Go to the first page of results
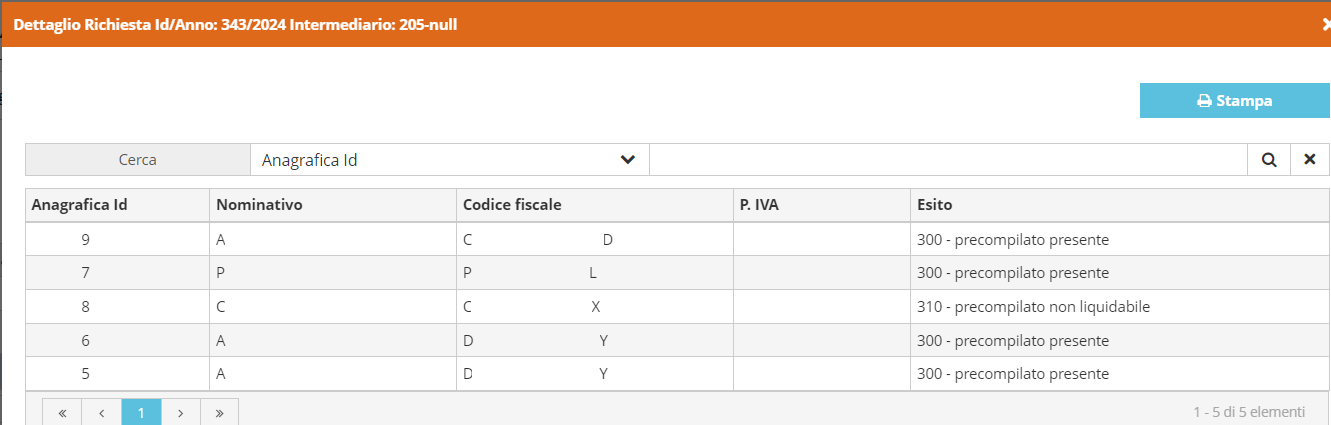Screen dimensions: 1331x425 pyautogui.click(x=62, y=412)
